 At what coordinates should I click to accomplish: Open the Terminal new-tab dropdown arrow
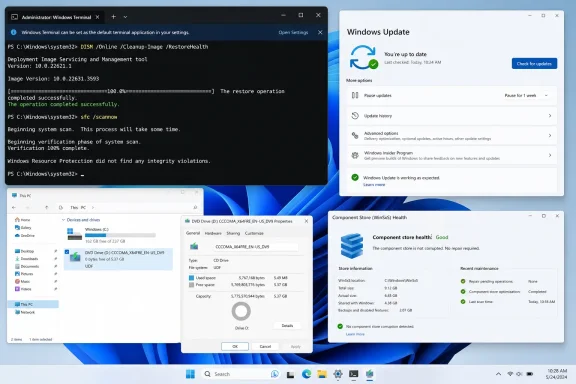click(125, 17)
